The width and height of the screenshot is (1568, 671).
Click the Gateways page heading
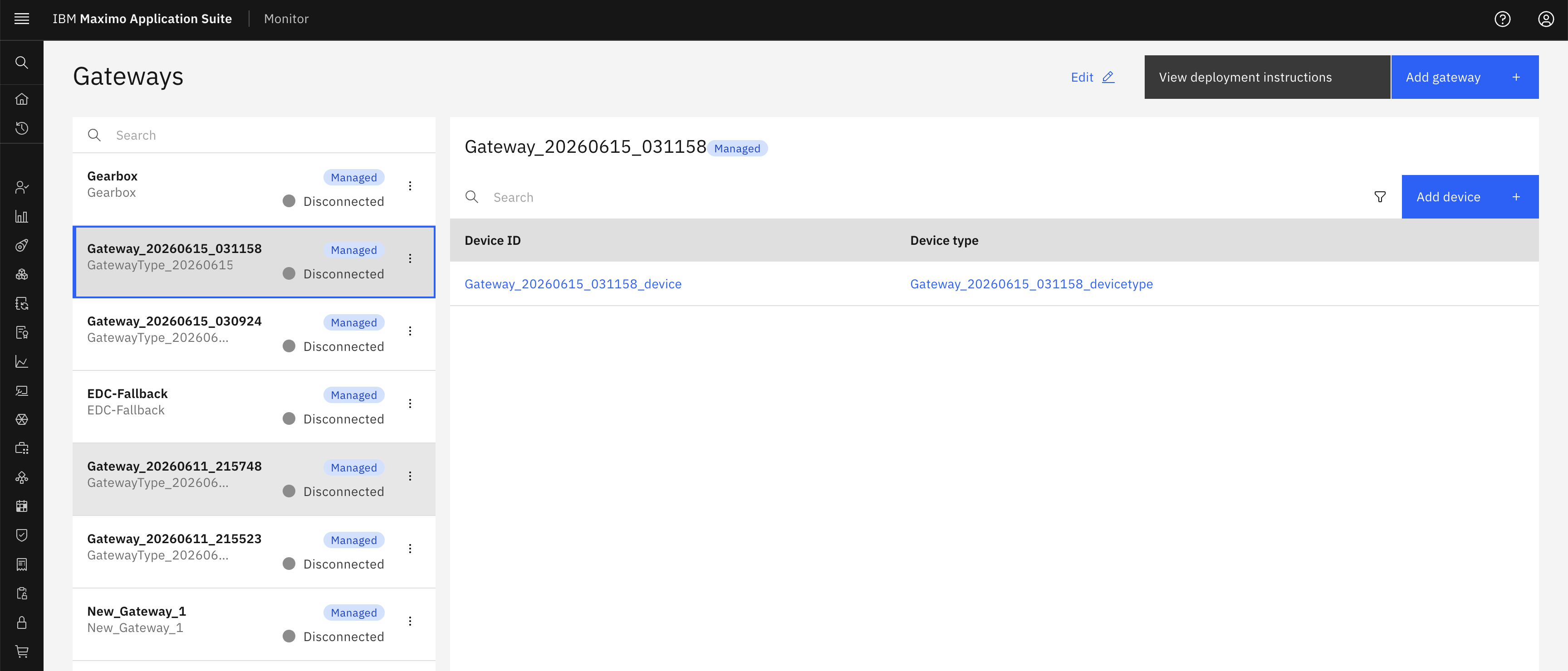(x=128, y=77)
